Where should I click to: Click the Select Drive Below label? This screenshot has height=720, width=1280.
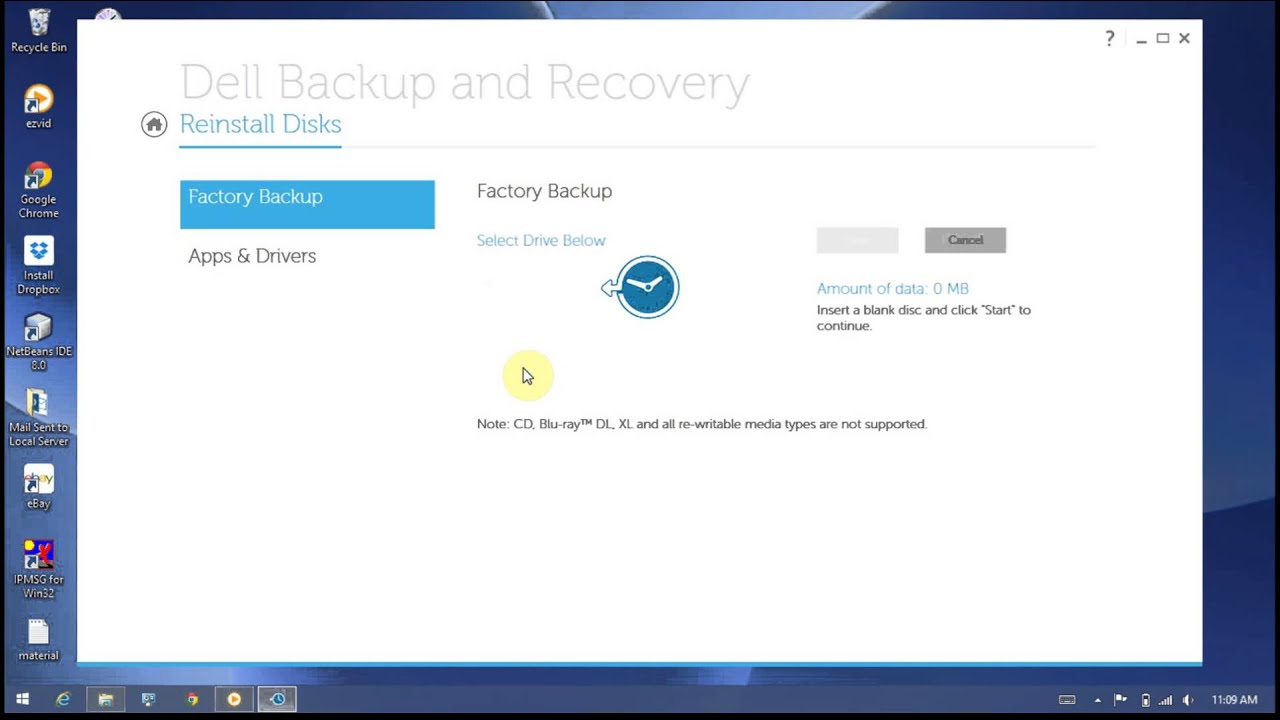[541, 240]
